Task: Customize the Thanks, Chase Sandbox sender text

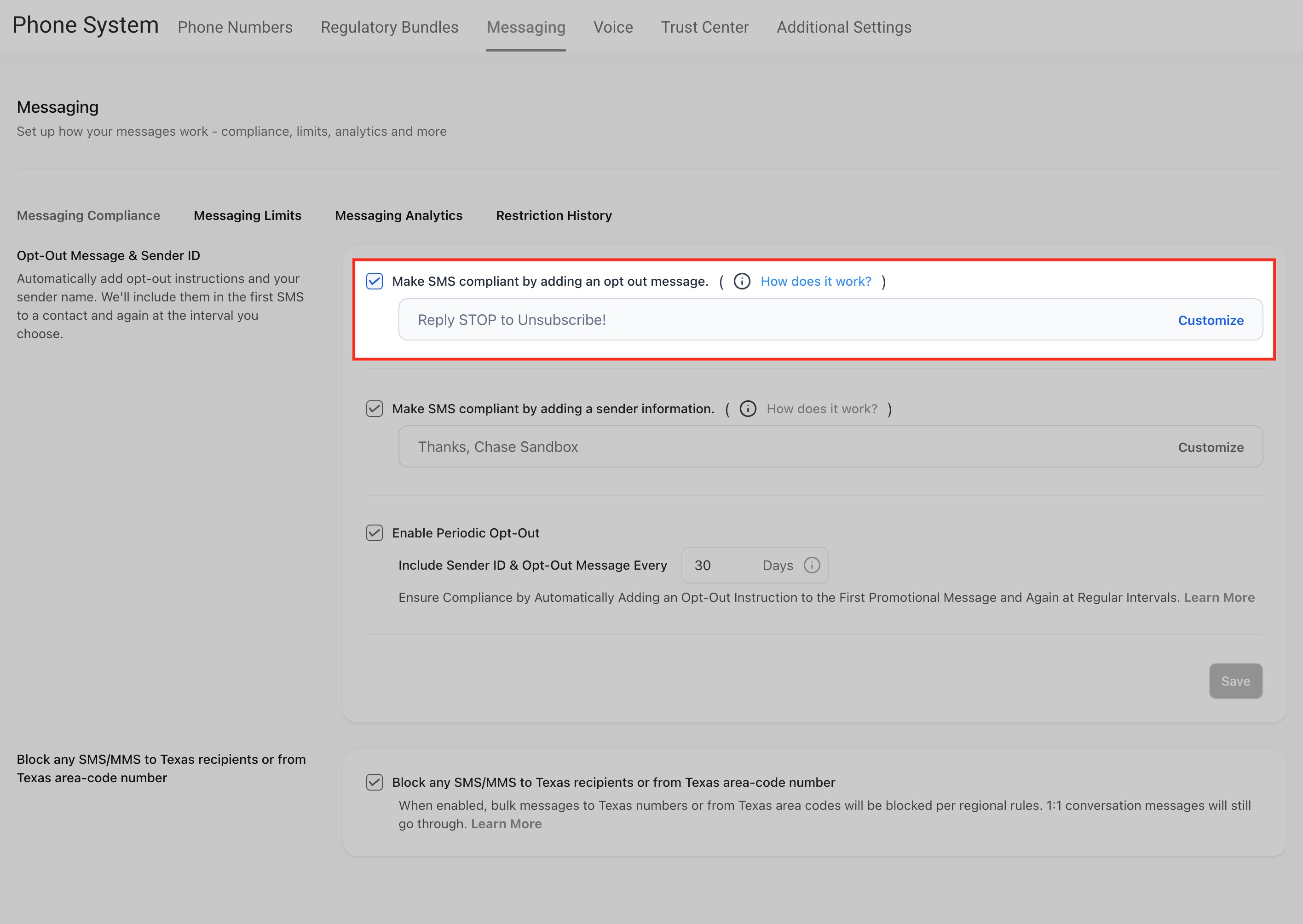Action: click(x=1211, y=447)
